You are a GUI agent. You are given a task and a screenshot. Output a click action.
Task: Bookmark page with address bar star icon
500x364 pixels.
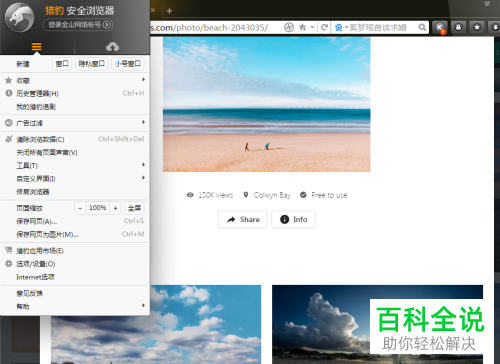(x=302, y=27)
